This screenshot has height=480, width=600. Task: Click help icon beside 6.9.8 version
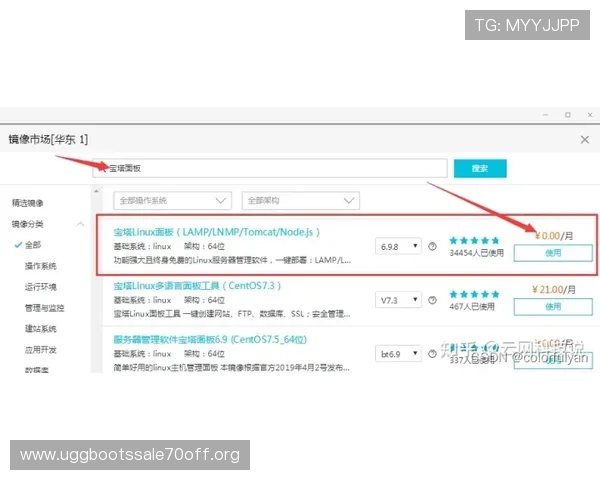point(432,247)
